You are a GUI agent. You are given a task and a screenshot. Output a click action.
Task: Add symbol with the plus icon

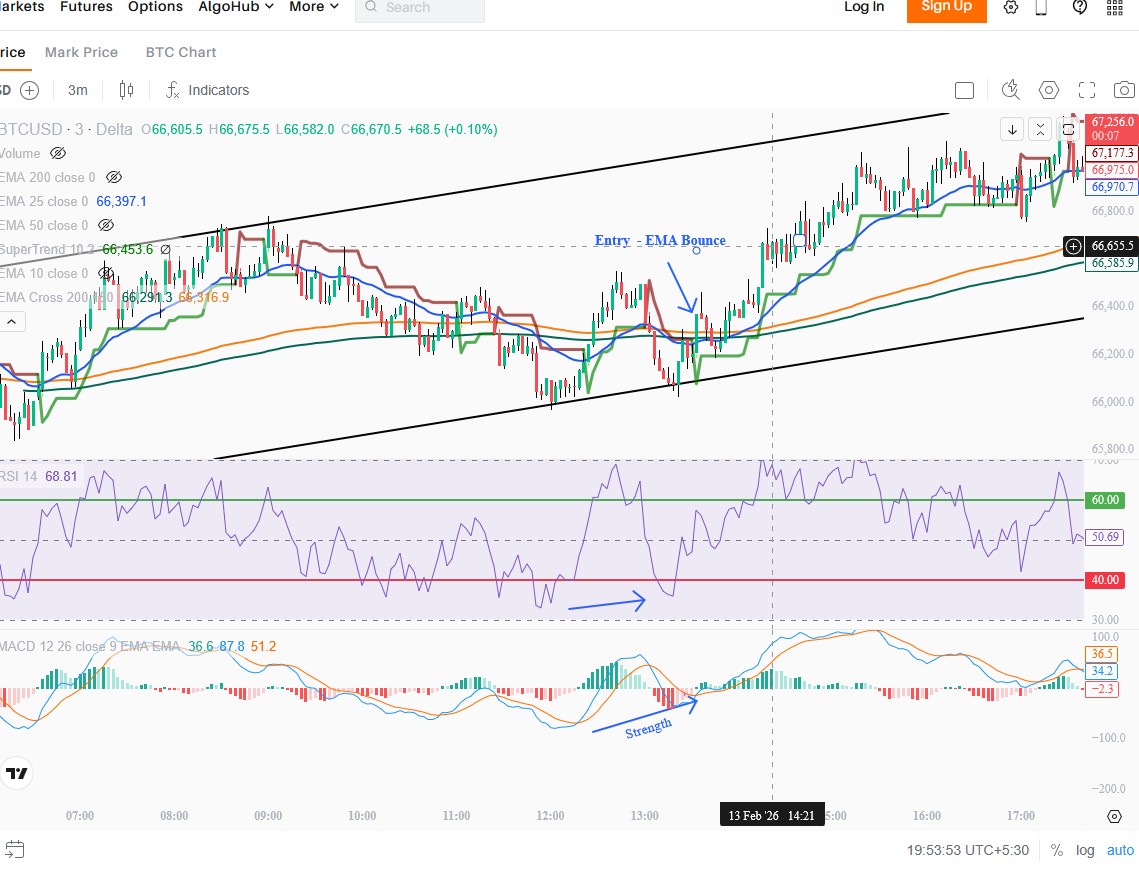[29, 90]
